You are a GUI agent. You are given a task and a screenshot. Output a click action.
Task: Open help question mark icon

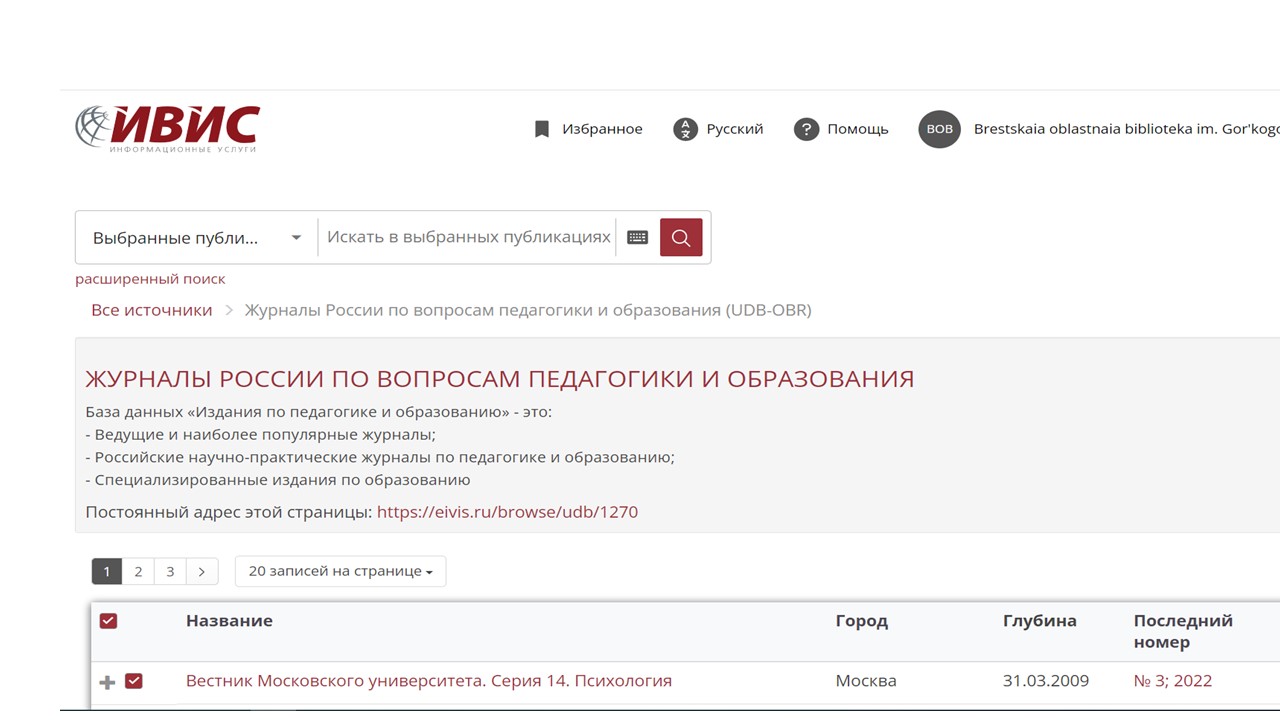click(x=806, y=129)
